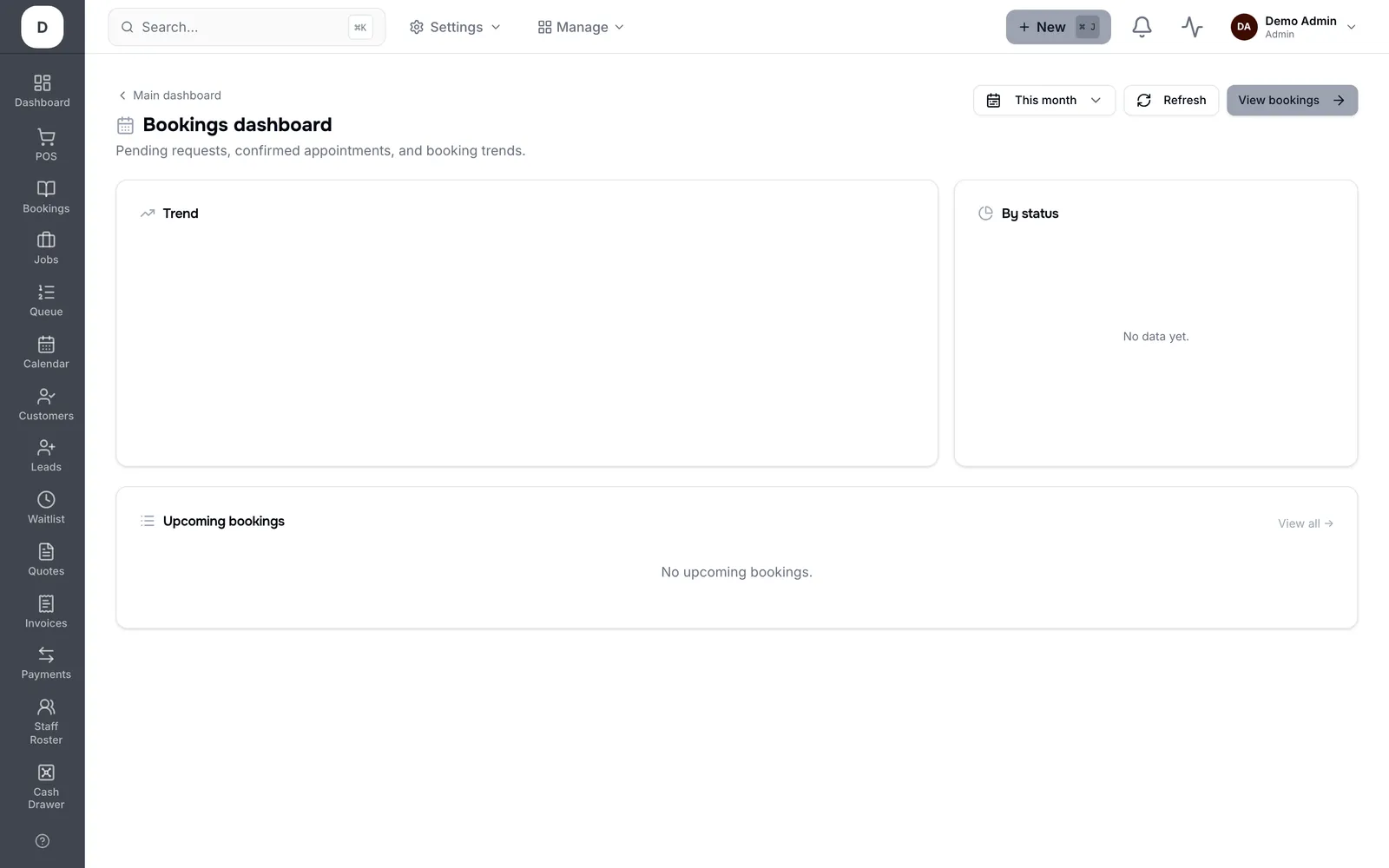This screenshot has width=1389, height=868.
Task: Open the Demo Admin account menu
Action: (x=1294, y=27)
